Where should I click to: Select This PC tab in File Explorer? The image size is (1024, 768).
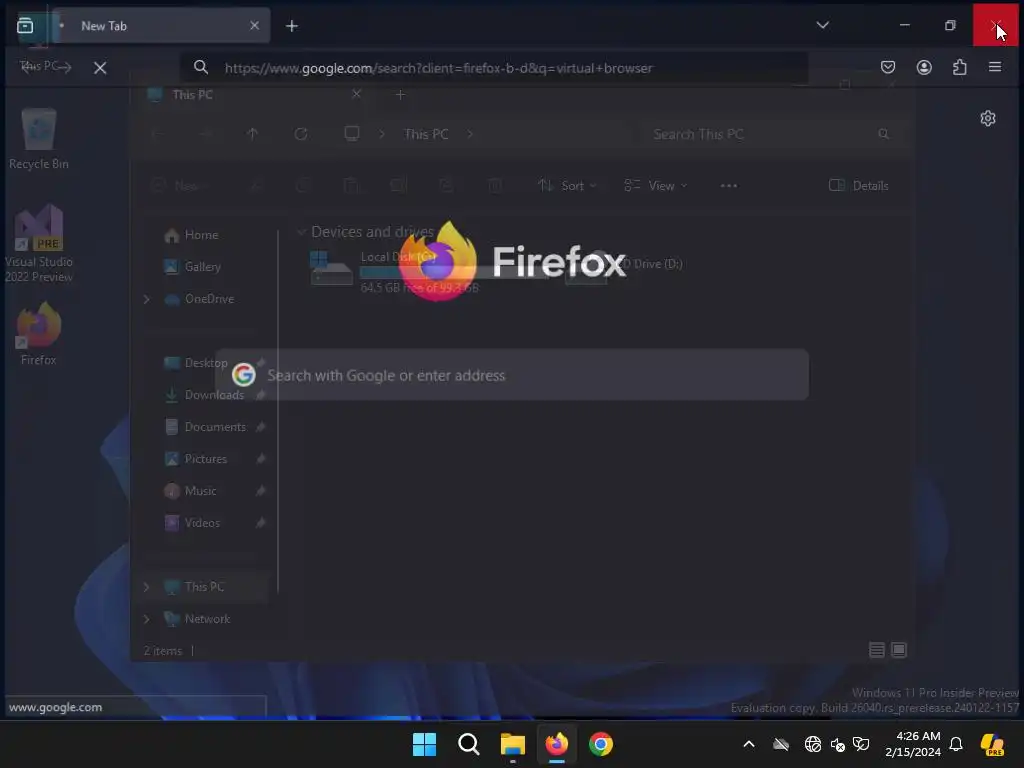tap(255, 95)
